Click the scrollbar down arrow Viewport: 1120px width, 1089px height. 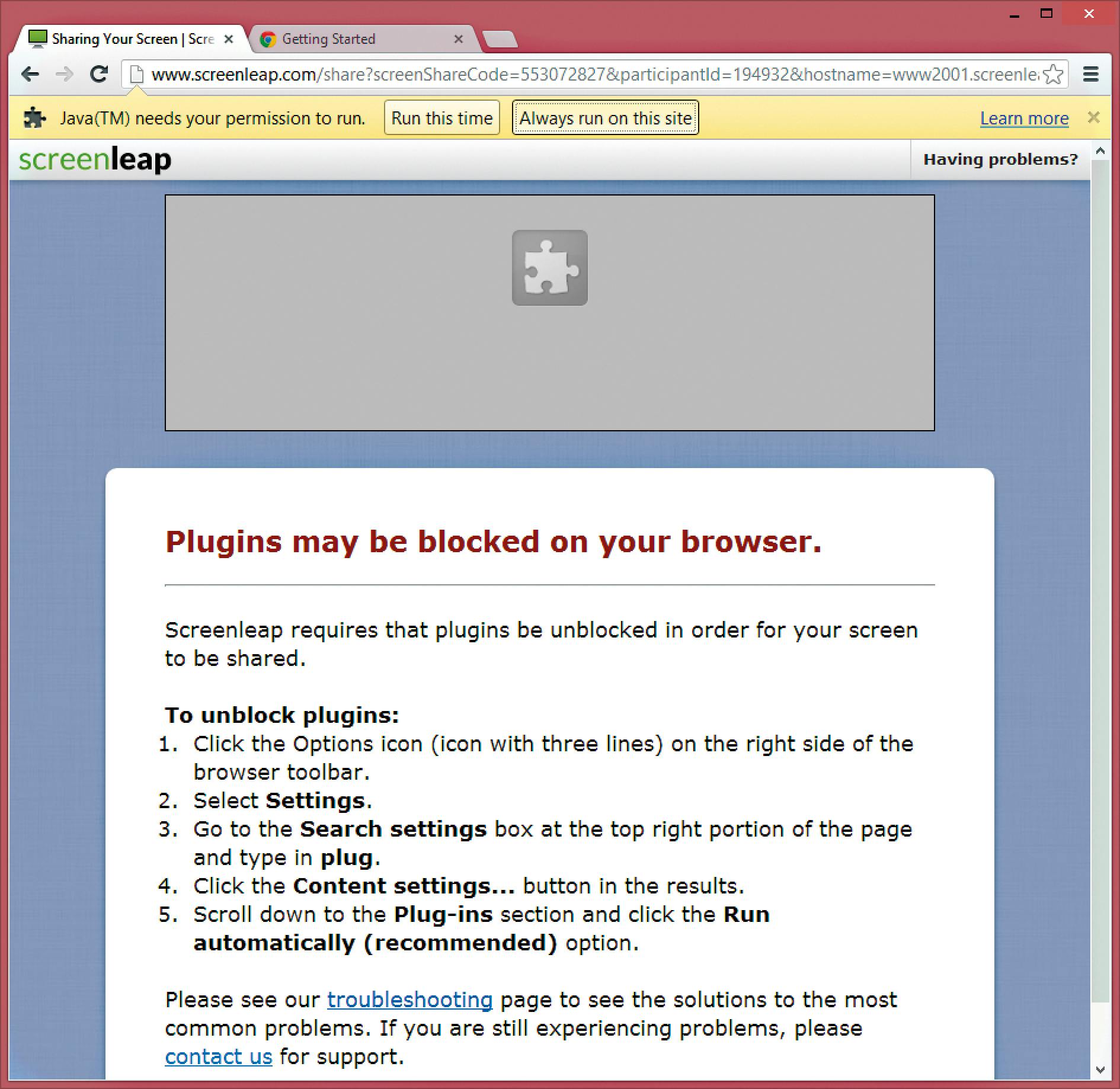click(1100, 1070)
